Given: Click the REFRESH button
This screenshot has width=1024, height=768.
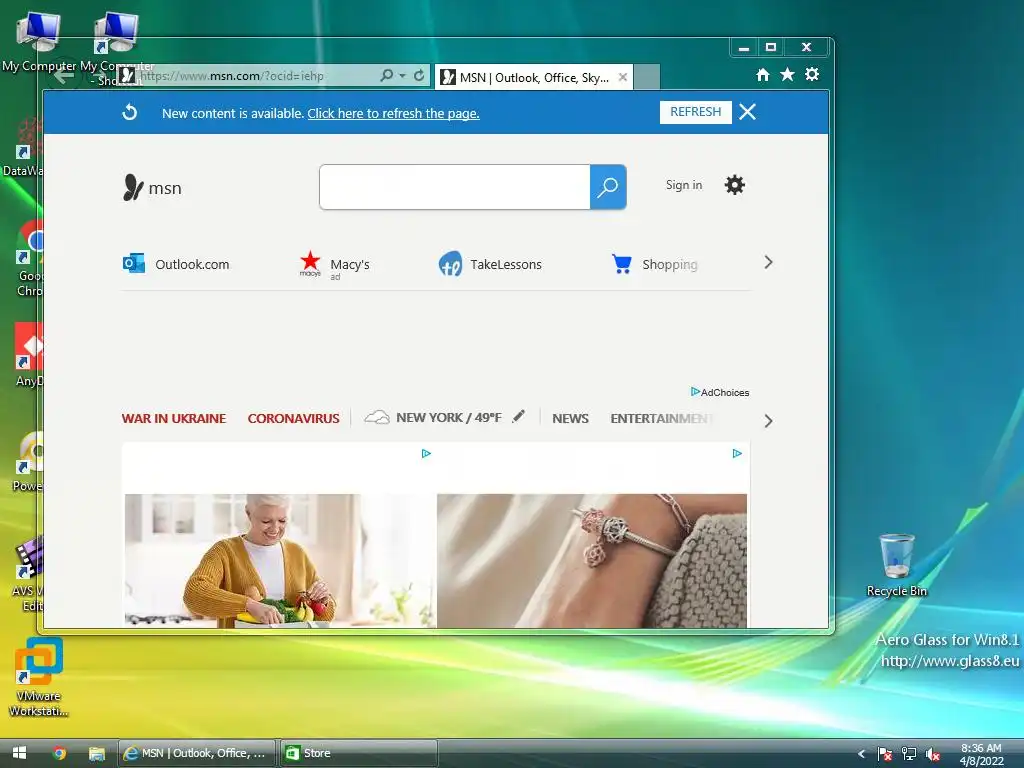Looking at the screenshot, I should click(696, 112).
